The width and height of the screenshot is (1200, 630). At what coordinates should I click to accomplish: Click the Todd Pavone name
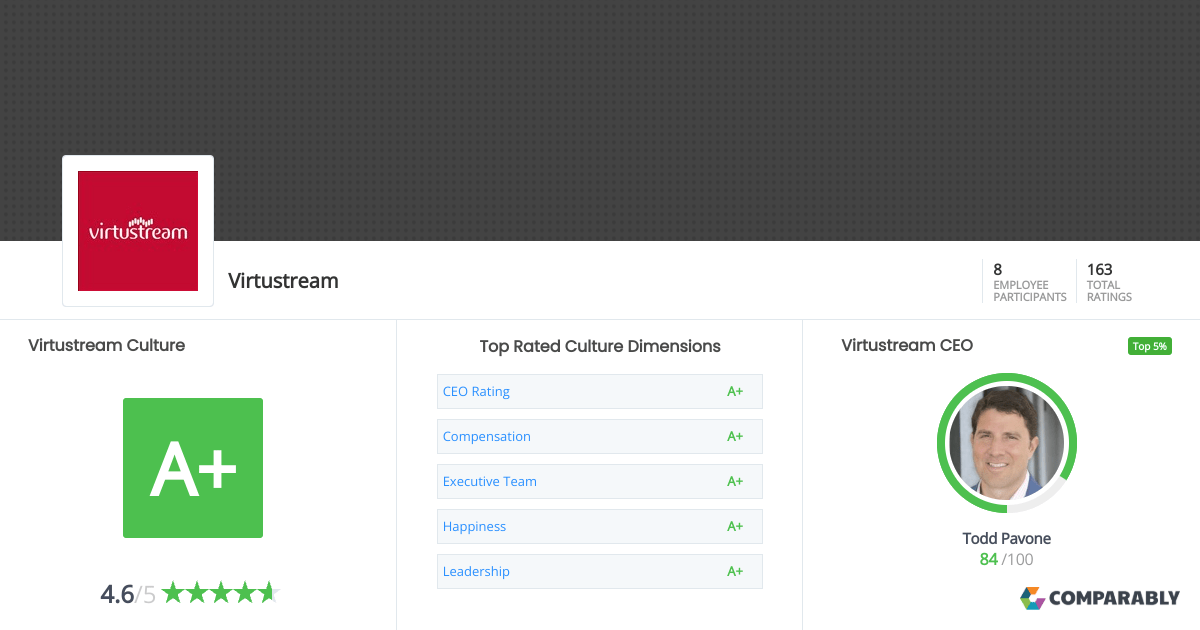tap(1006, 539)
